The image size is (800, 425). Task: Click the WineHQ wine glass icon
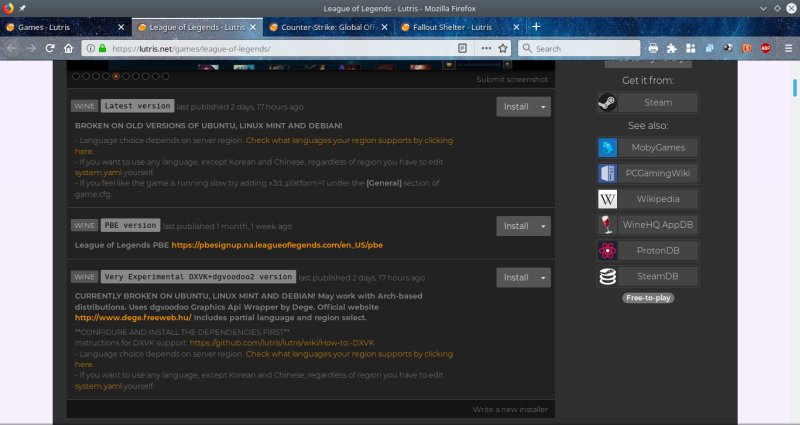click(x=607, y=224)
